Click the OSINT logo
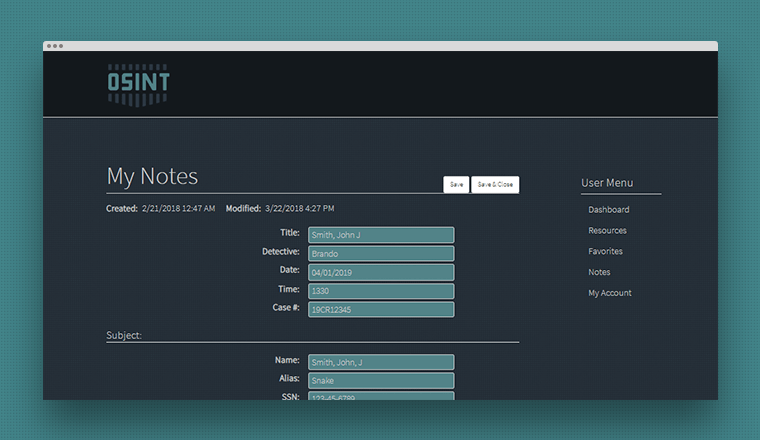 (138, 85)
